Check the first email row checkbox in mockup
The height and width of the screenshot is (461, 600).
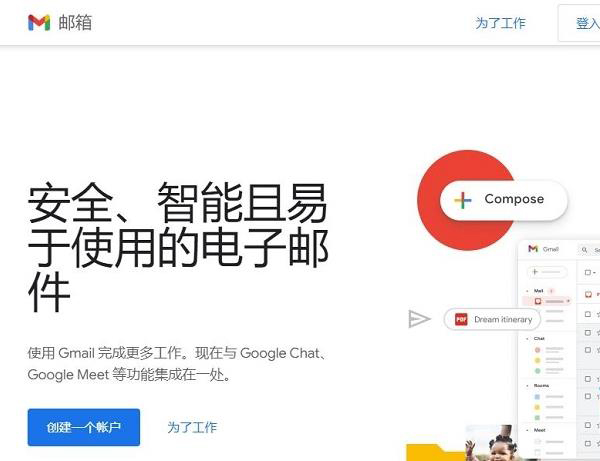coord(588,314)
